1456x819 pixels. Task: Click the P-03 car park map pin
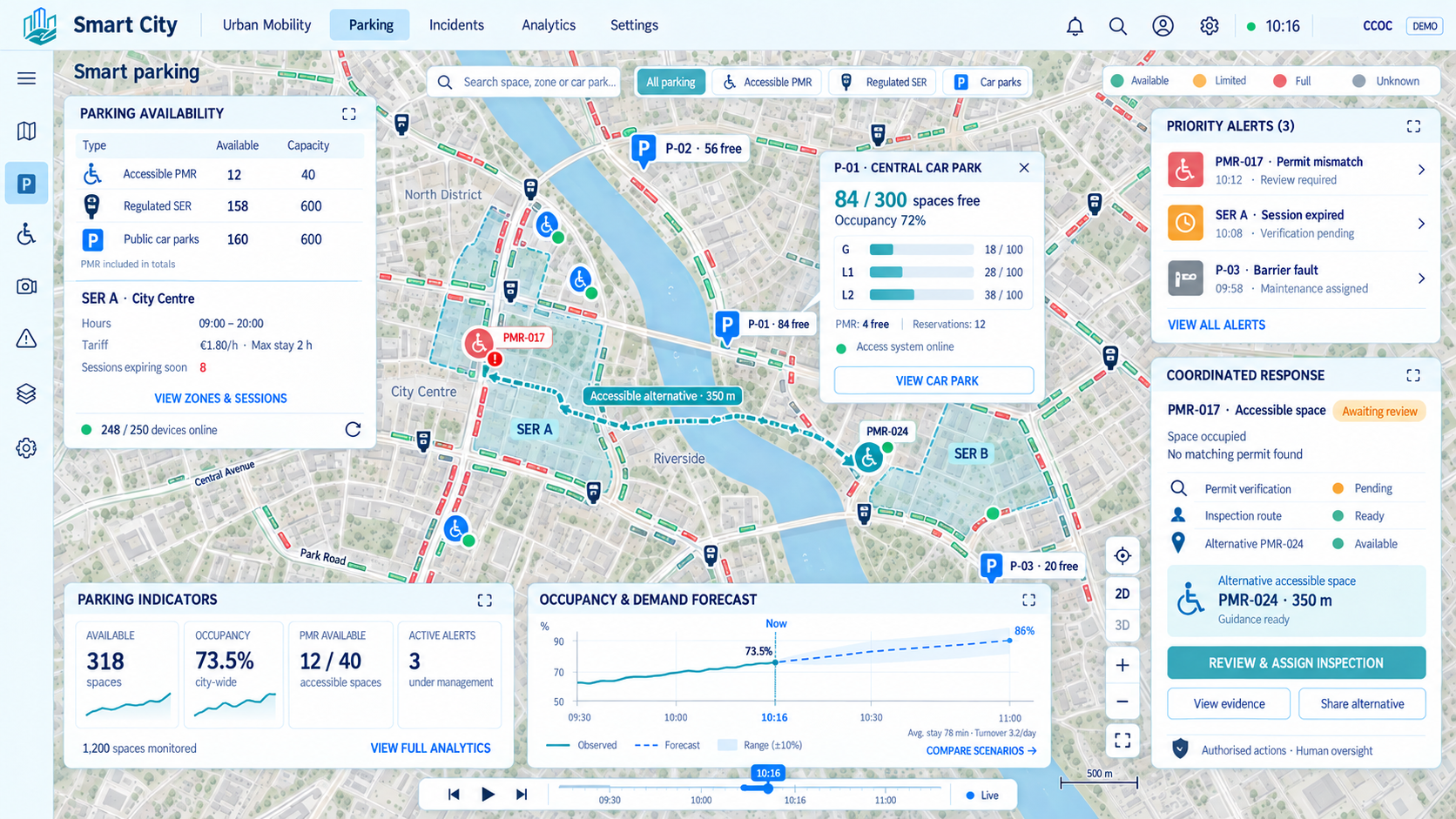(x=991, y=567)
